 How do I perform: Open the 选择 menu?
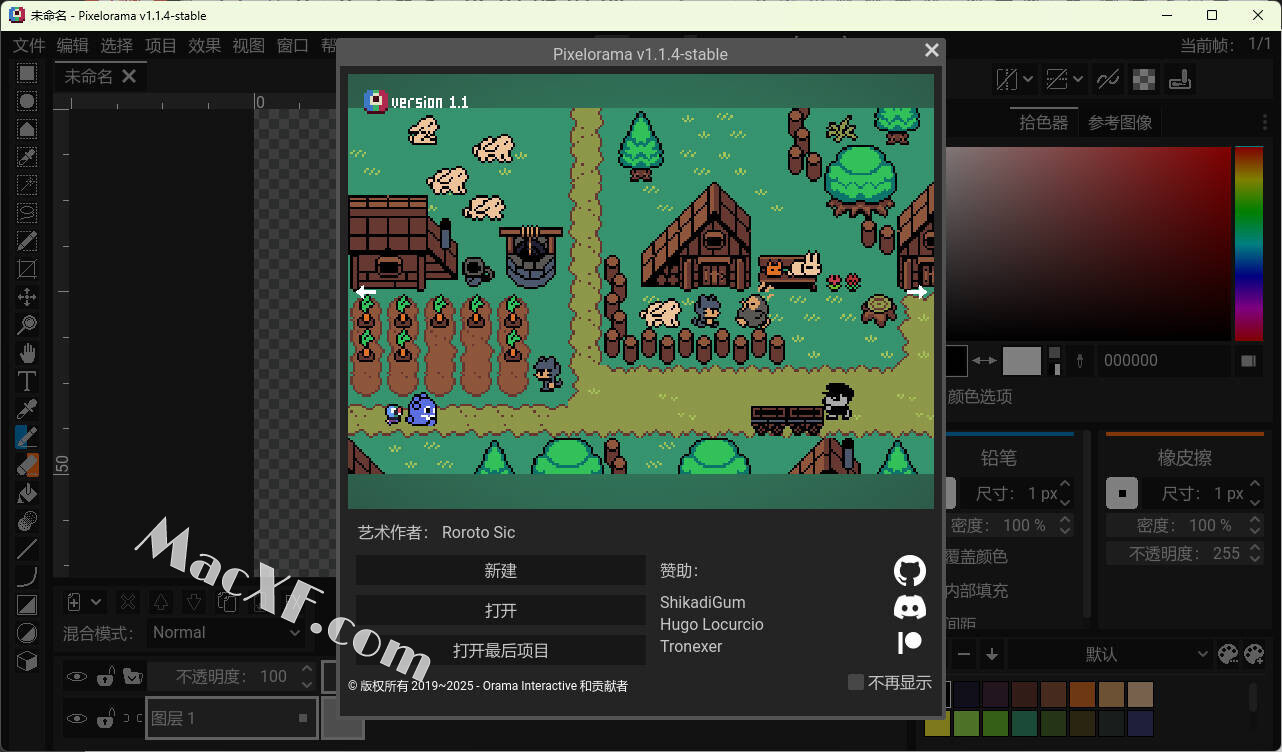(x=117, y=46)
